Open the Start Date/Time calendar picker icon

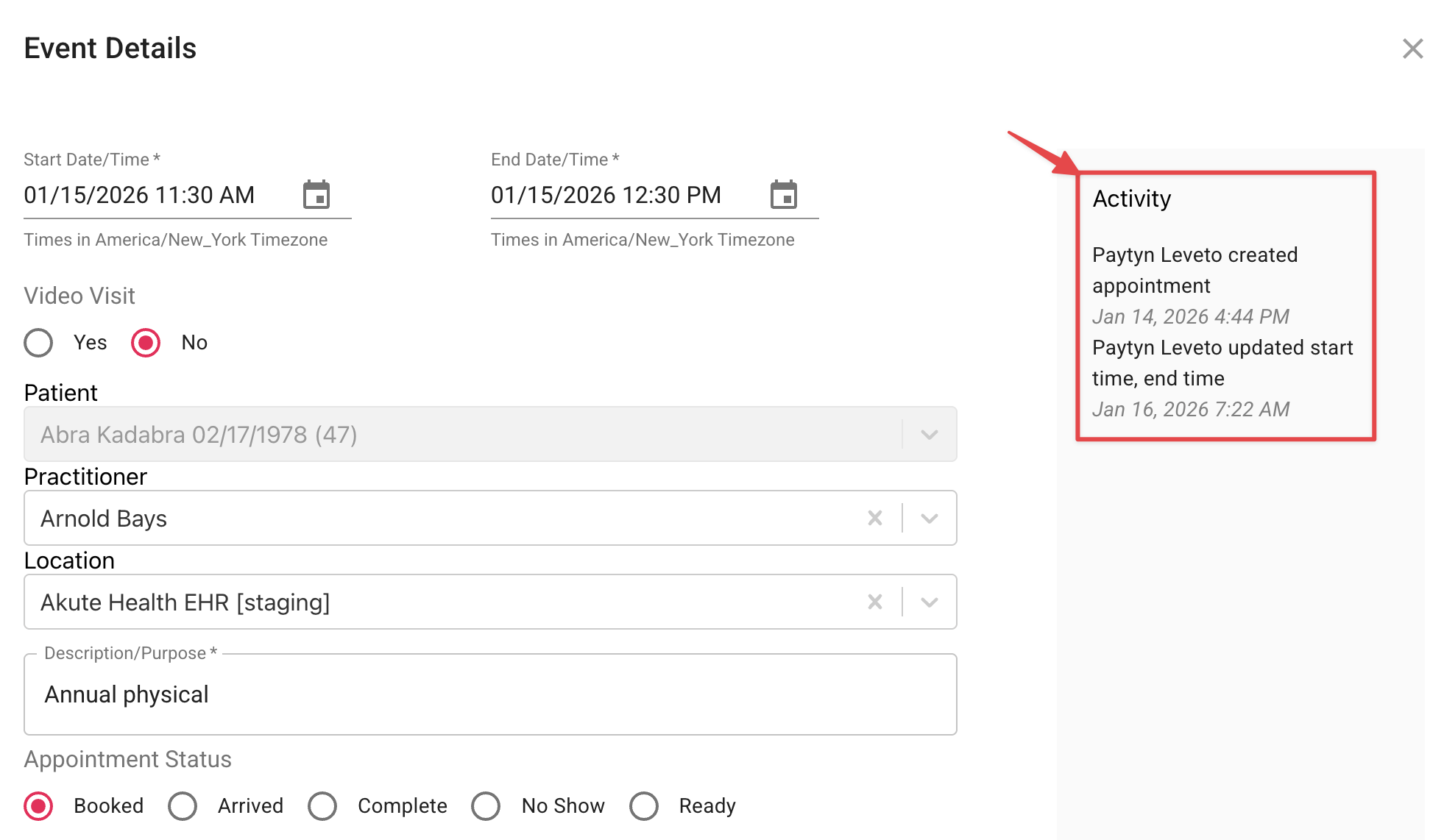[x=316, y=195]
